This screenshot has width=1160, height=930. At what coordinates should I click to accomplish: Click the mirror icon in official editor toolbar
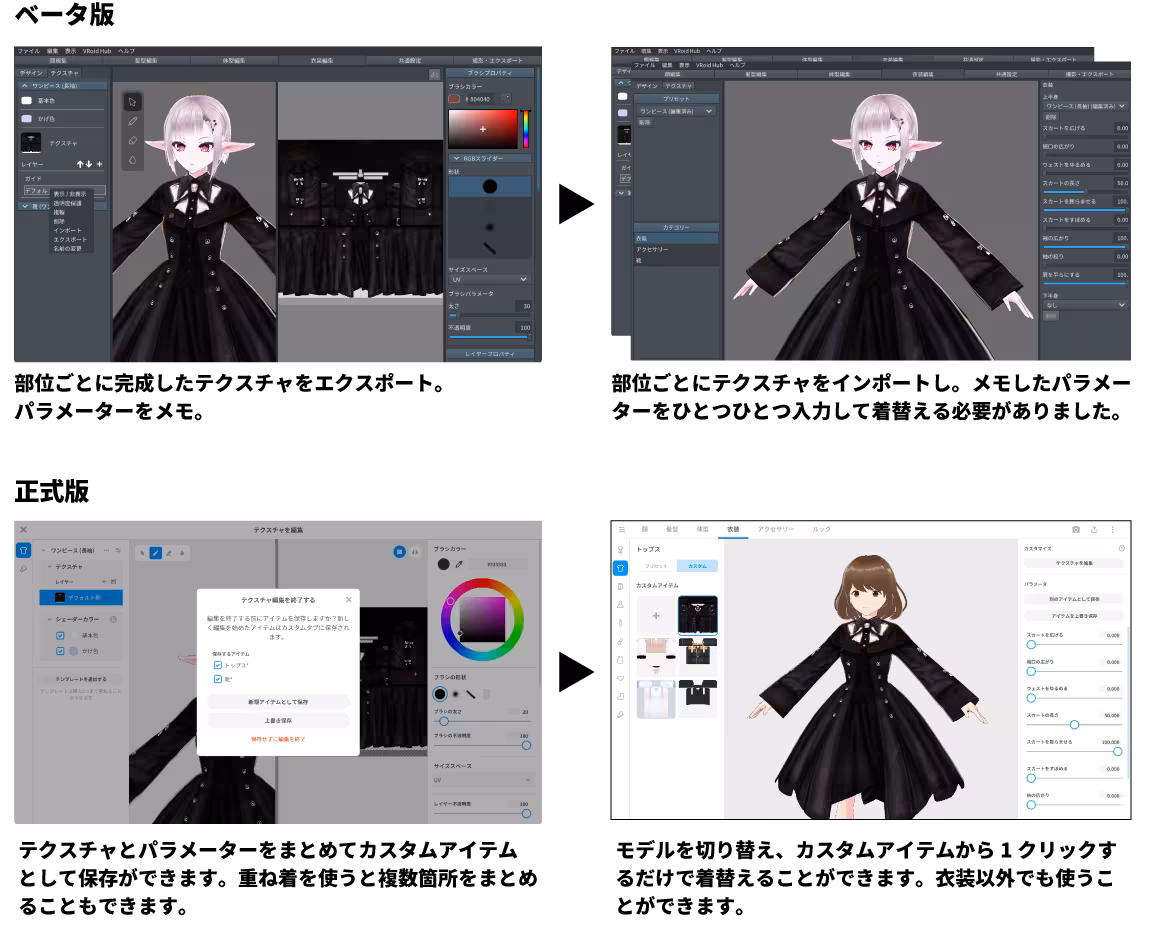(x=415, y=552)
